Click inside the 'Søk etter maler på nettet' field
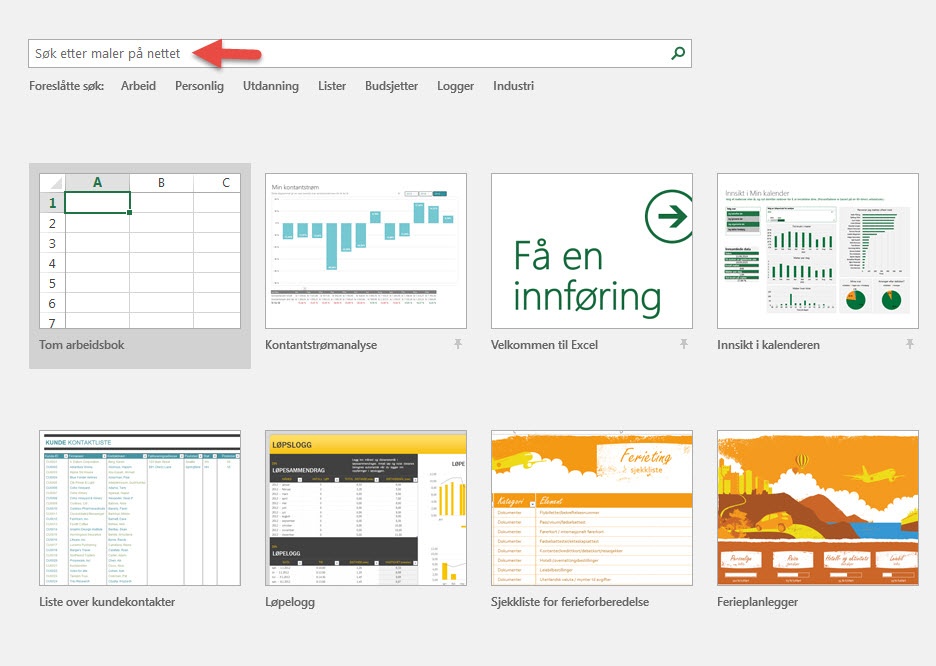The height and width of the screenshot is (666, 936). pos(300,54)
